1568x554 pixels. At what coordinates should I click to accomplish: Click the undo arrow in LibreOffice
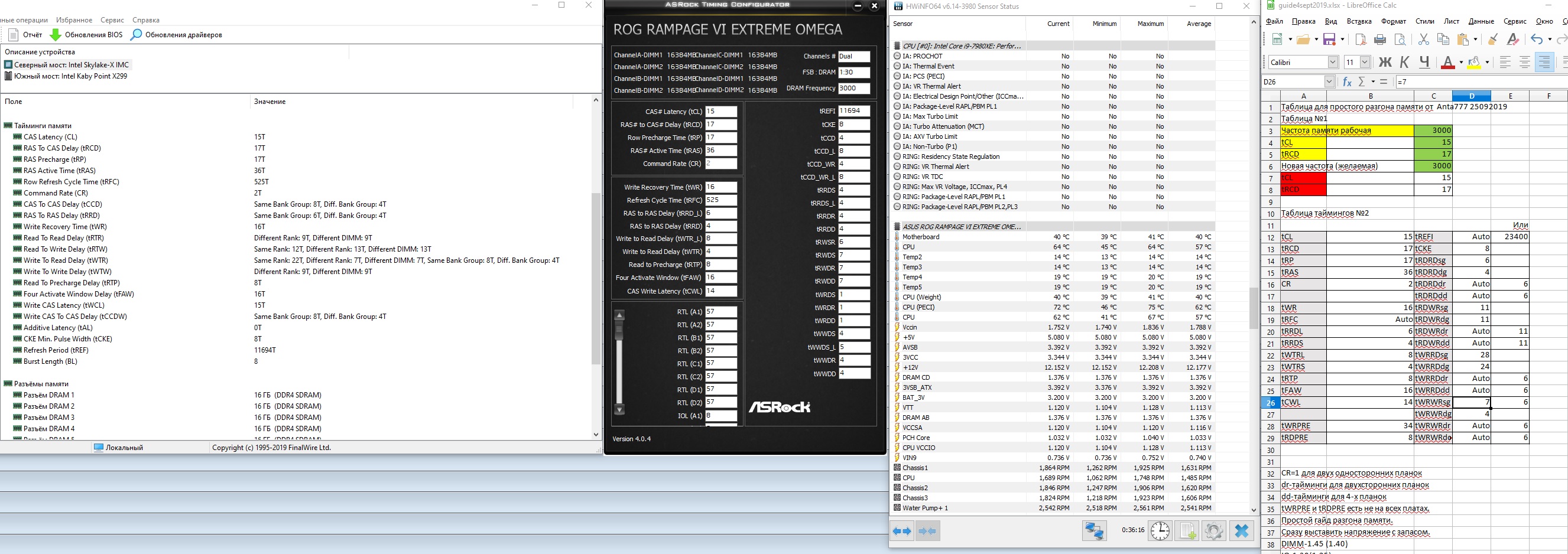[1536, 40]
